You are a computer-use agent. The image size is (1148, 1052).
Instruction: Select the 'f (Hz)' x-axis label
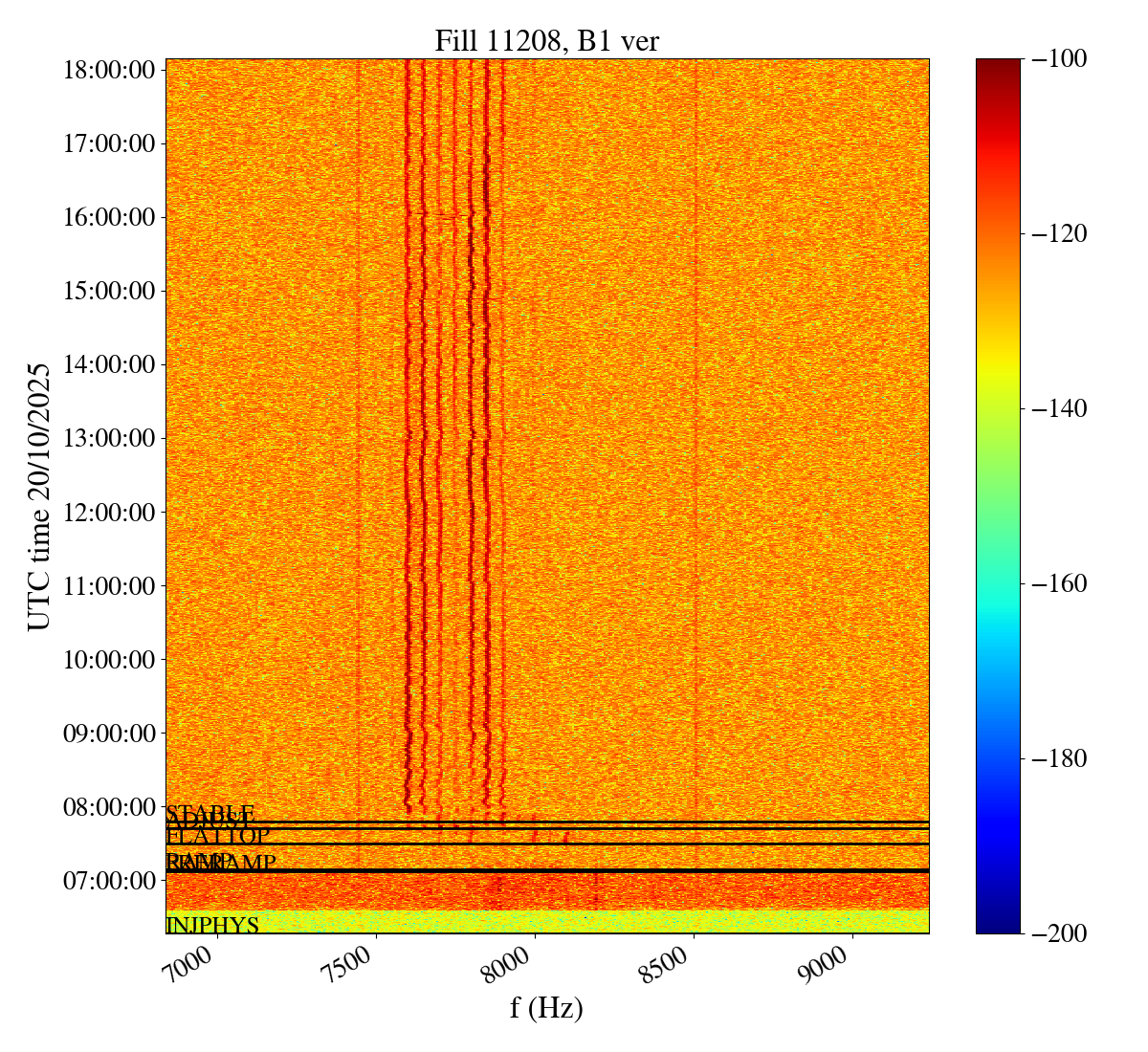tap(546, 1007)
